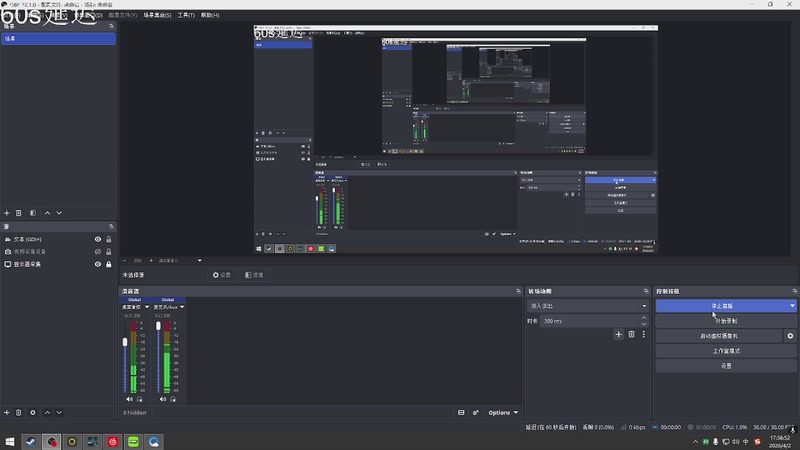Open source Filters button in toolbar
The width and height of the screenshot is (800, 450).
[254, 275]
